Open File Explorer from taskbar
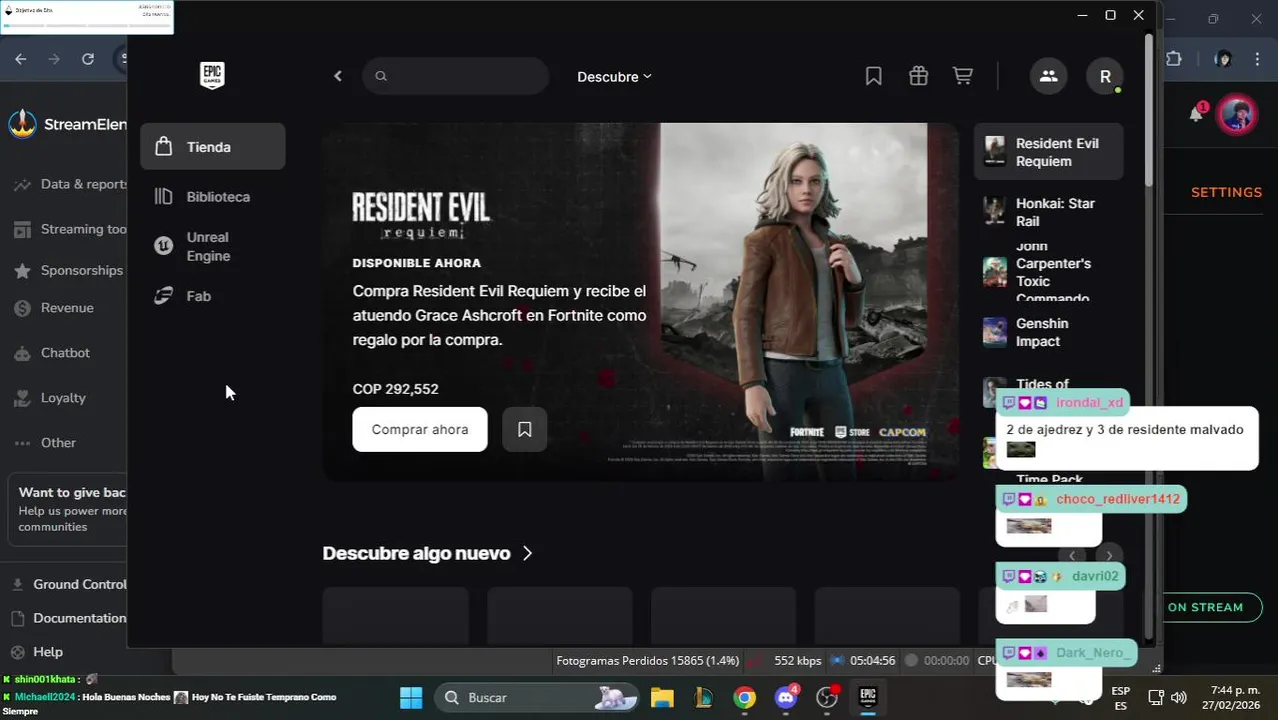Screen dimensions: 1278x720 [x=662, y=697]
